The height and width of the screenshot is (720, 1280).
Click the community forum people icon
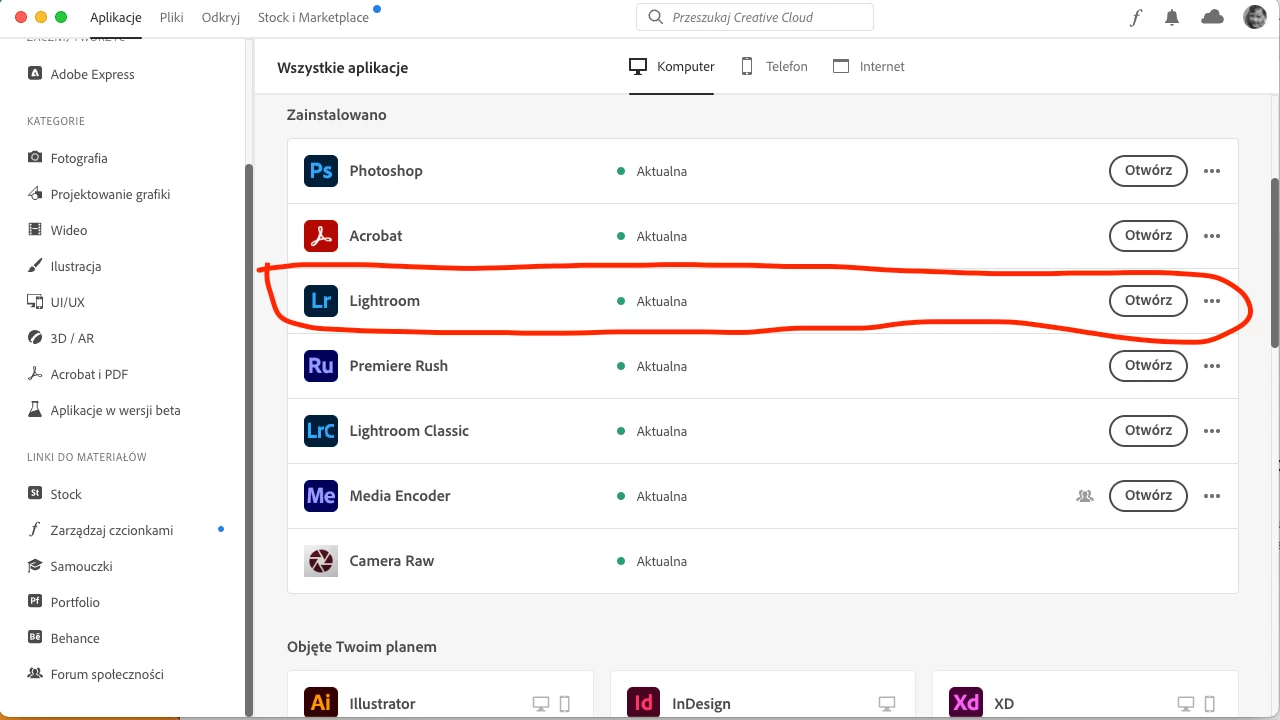point(35,674)
